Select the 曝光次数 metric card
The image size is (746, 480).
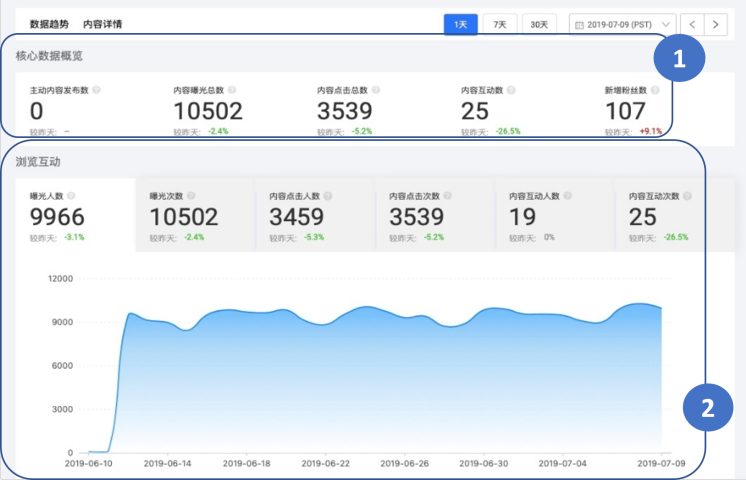(x=194, y=217)
